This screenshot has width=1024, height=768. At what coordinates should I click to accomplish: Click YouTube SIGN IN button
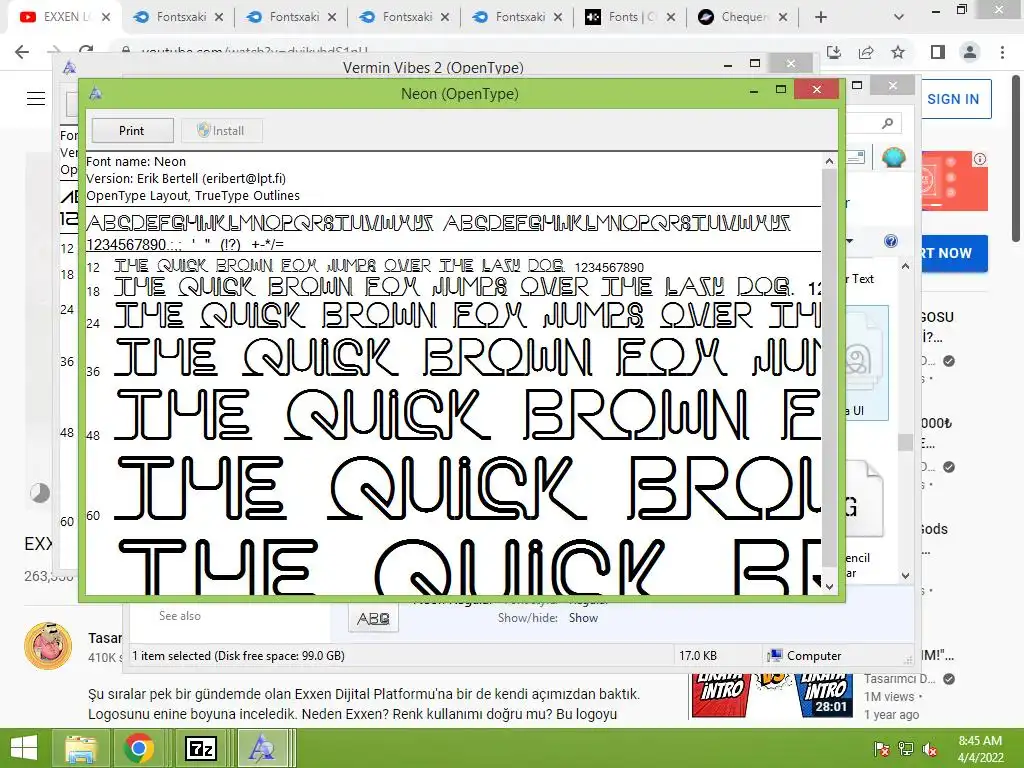[x=955, y=99]
